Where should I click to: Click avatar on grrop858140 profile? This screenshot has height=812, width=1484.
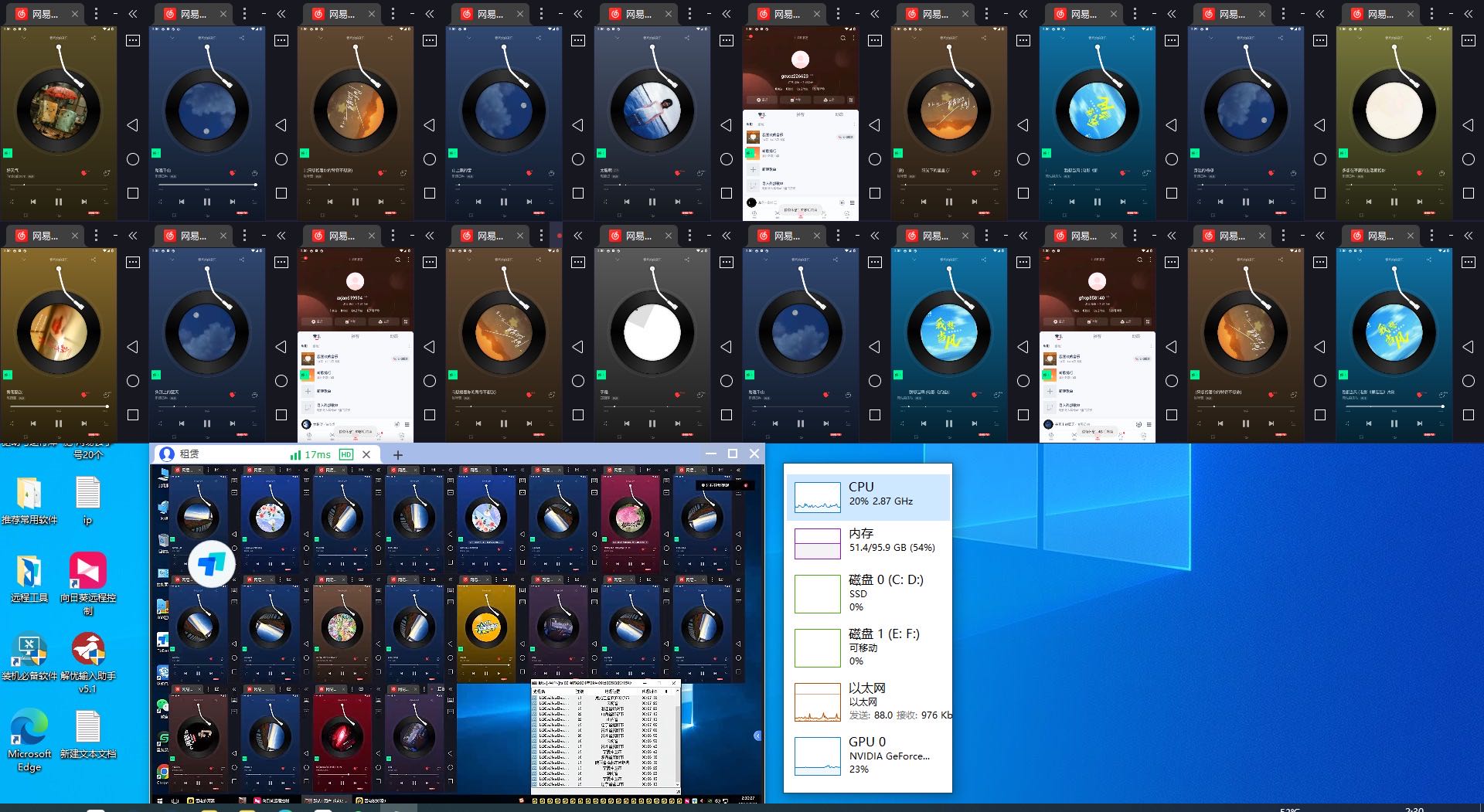click(x=1097, y=281)
